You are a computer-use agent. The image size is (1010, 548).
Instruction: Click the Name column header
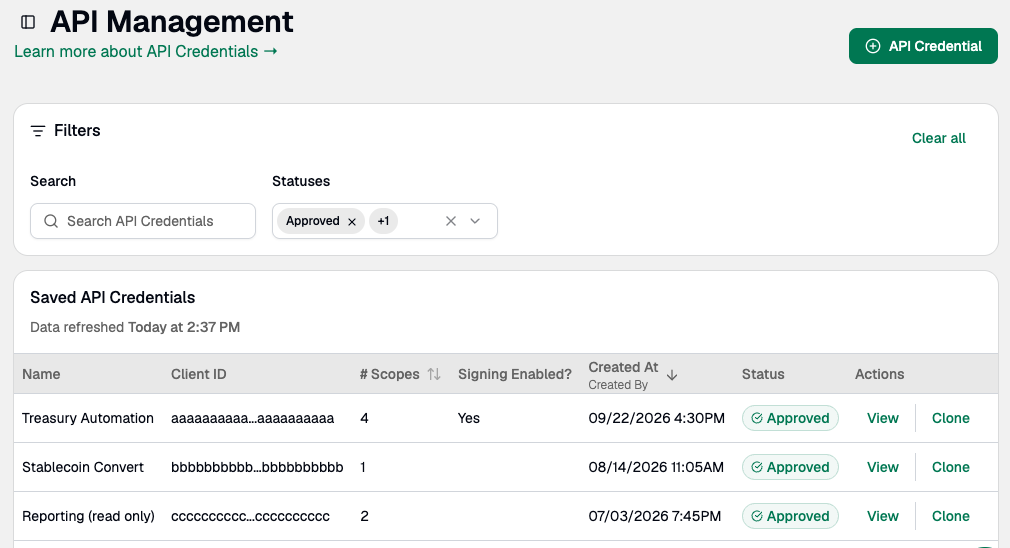[41, 374]
